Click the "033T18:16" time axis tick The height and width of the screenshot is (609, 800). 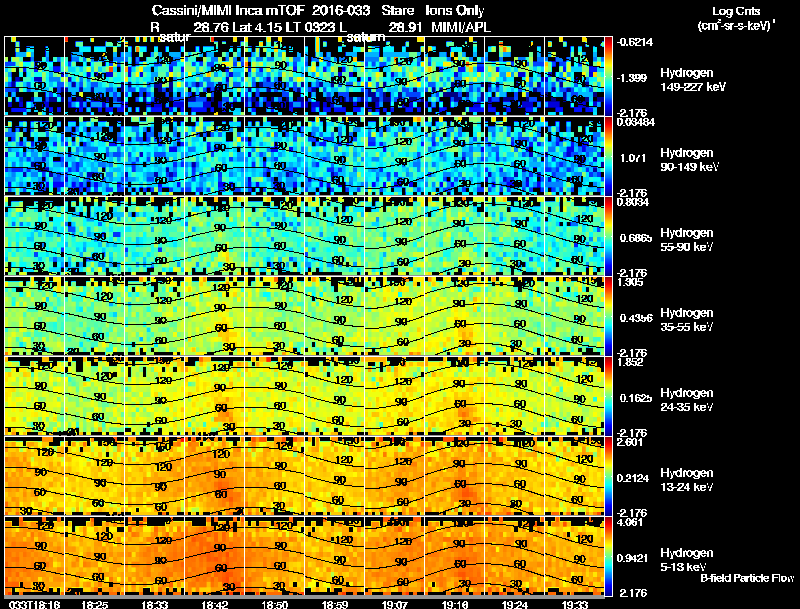tap(35, 604)
